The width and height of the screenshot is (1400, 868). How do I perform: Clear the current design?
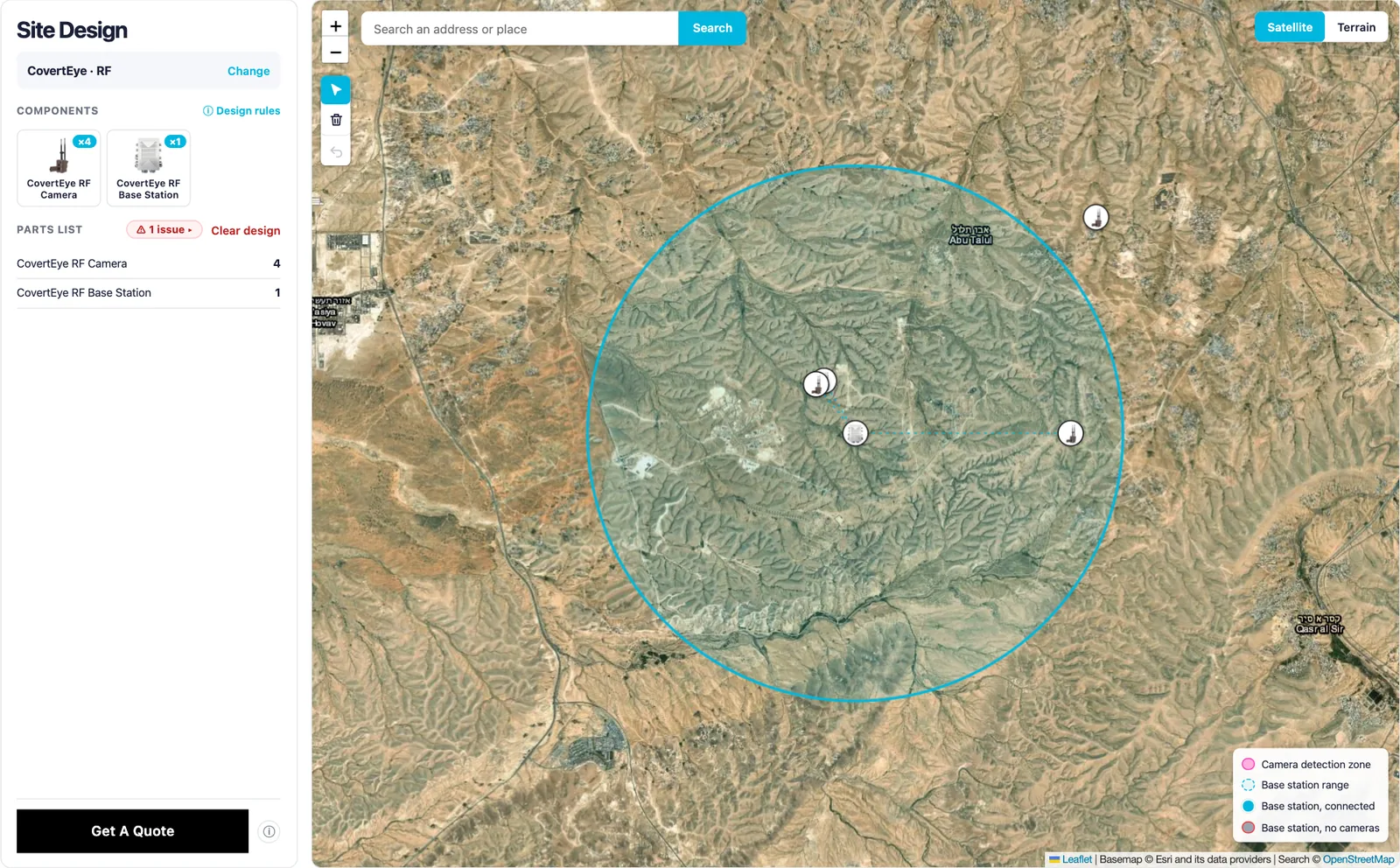tap(246, 230)
